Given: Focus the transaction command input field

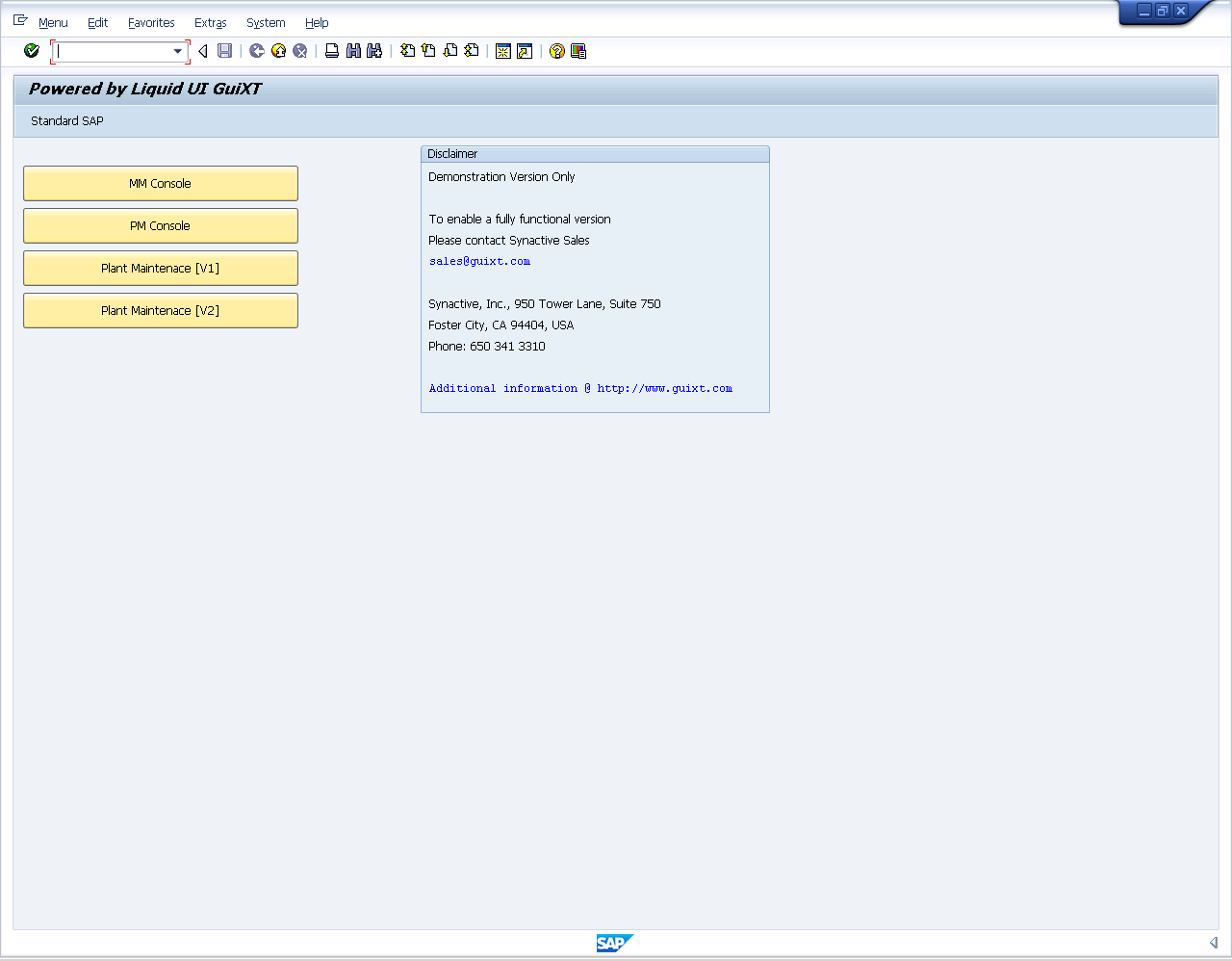Looking at the screenshot, I should click(113, 51).
